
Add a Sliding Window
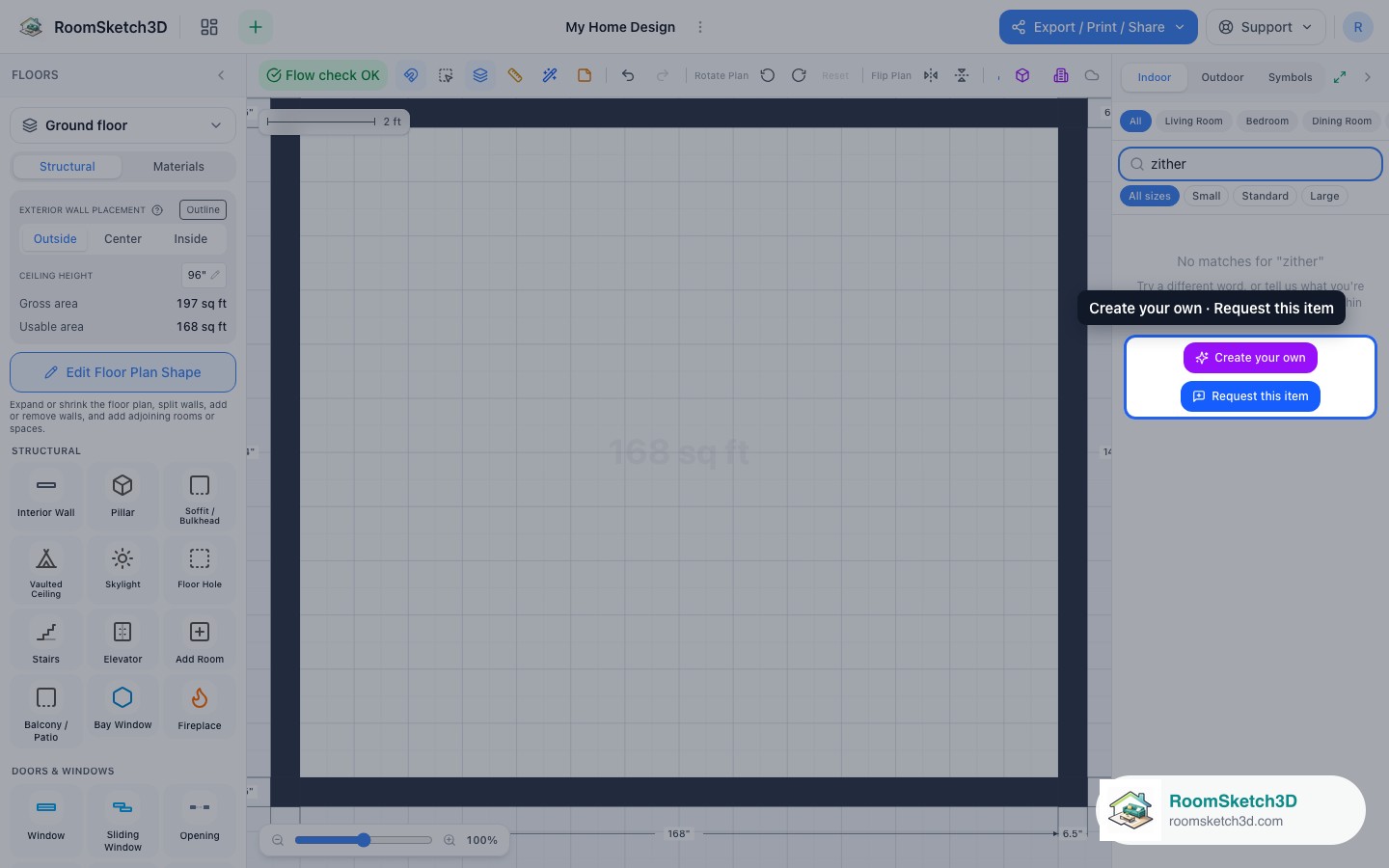(123, 820)
